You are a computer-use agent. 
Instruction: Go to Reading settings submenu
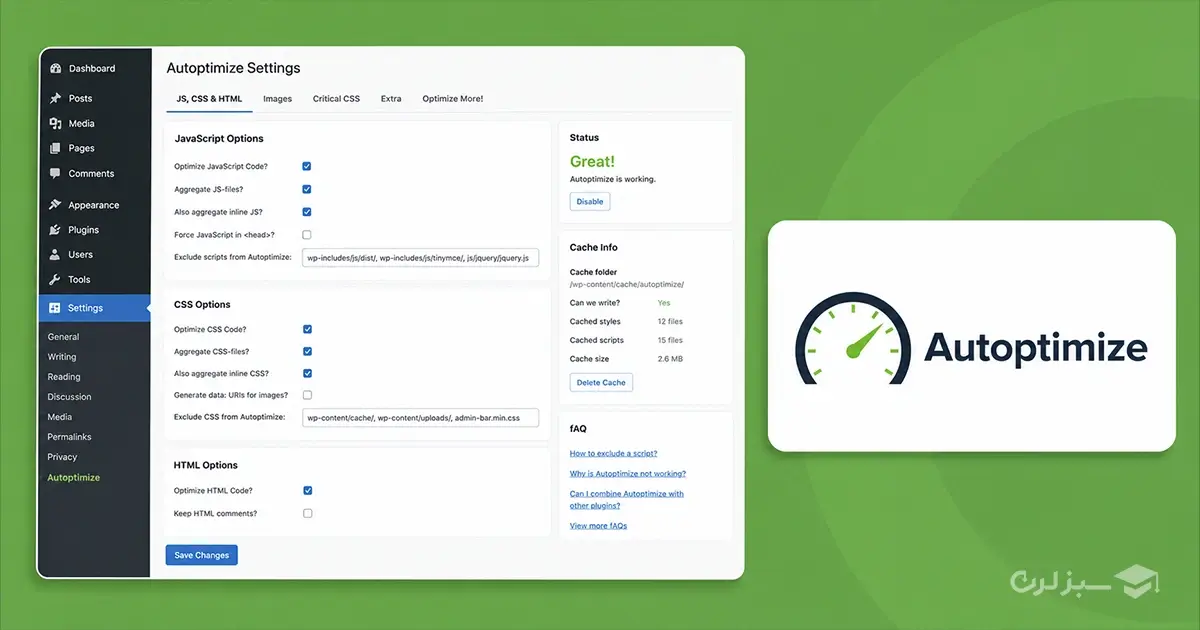click(64, 377)
